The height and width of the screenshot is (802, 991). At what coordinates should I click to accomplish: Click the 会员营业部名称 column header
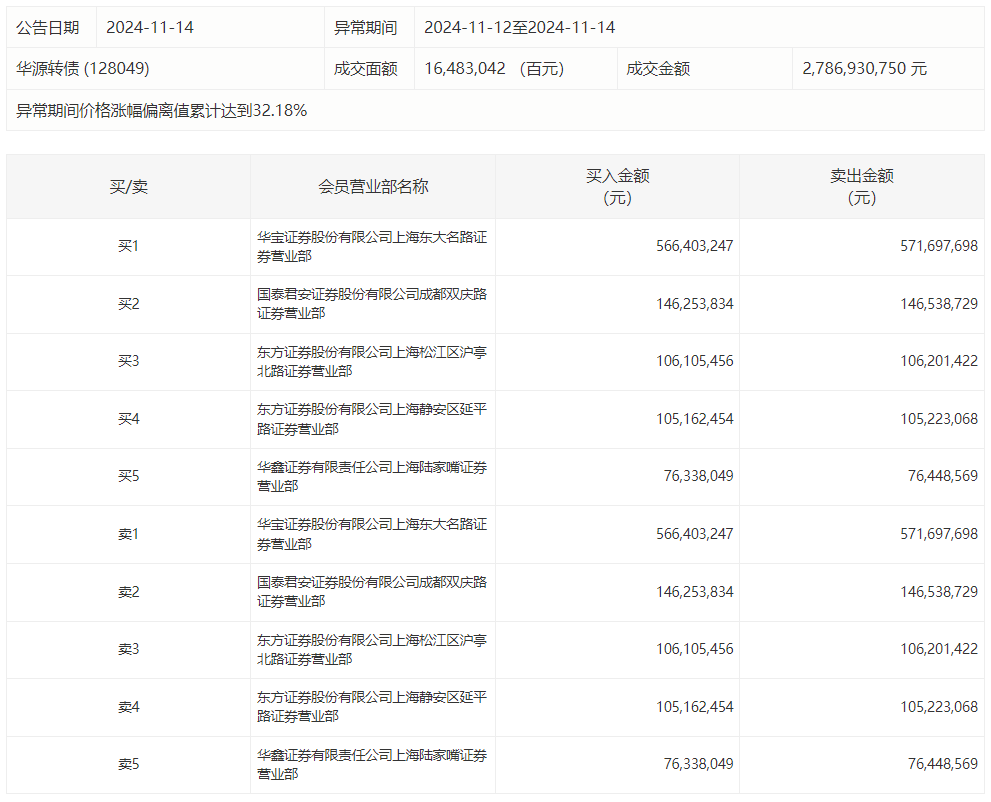coord(373,187)
